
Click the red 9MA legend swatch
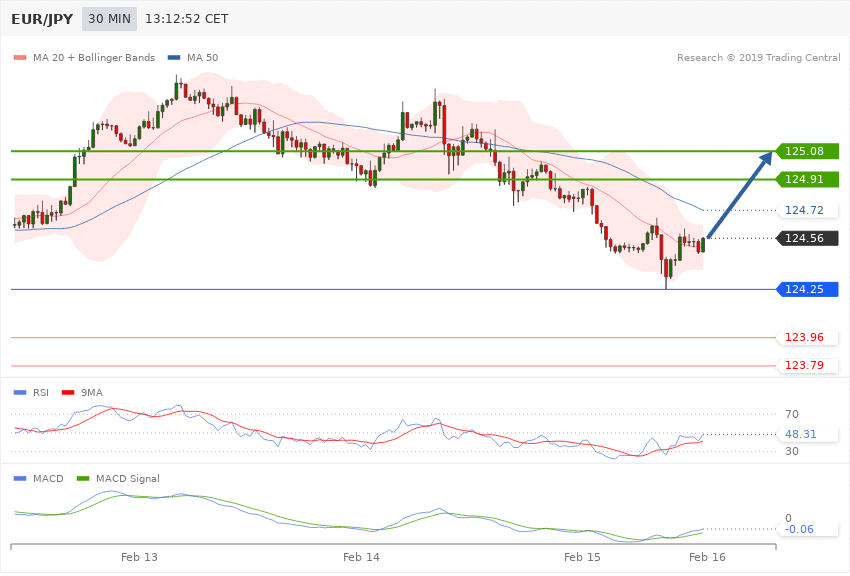(x=68, y=393)
